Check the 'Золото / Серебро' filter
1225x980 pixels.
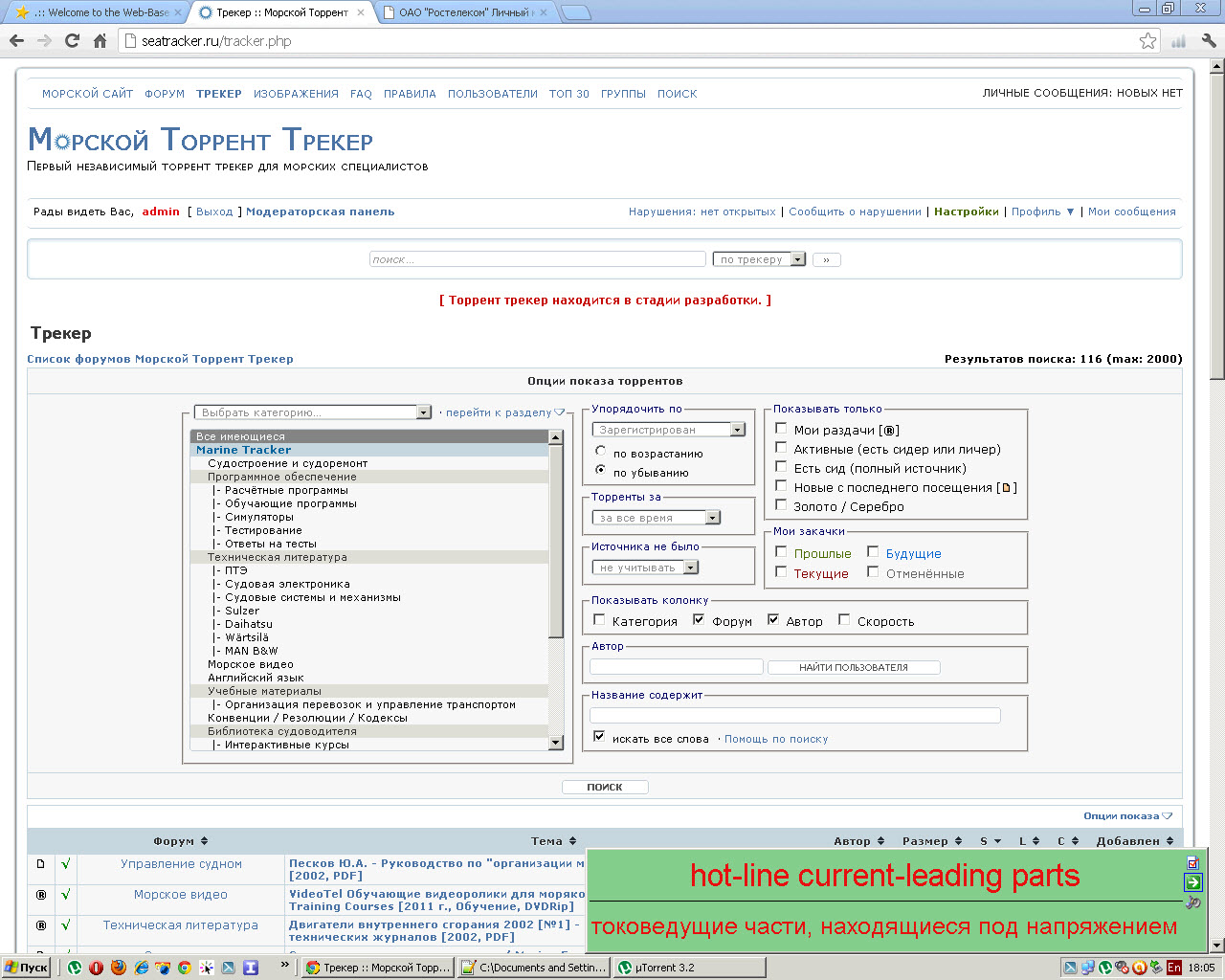coord(781,505)
